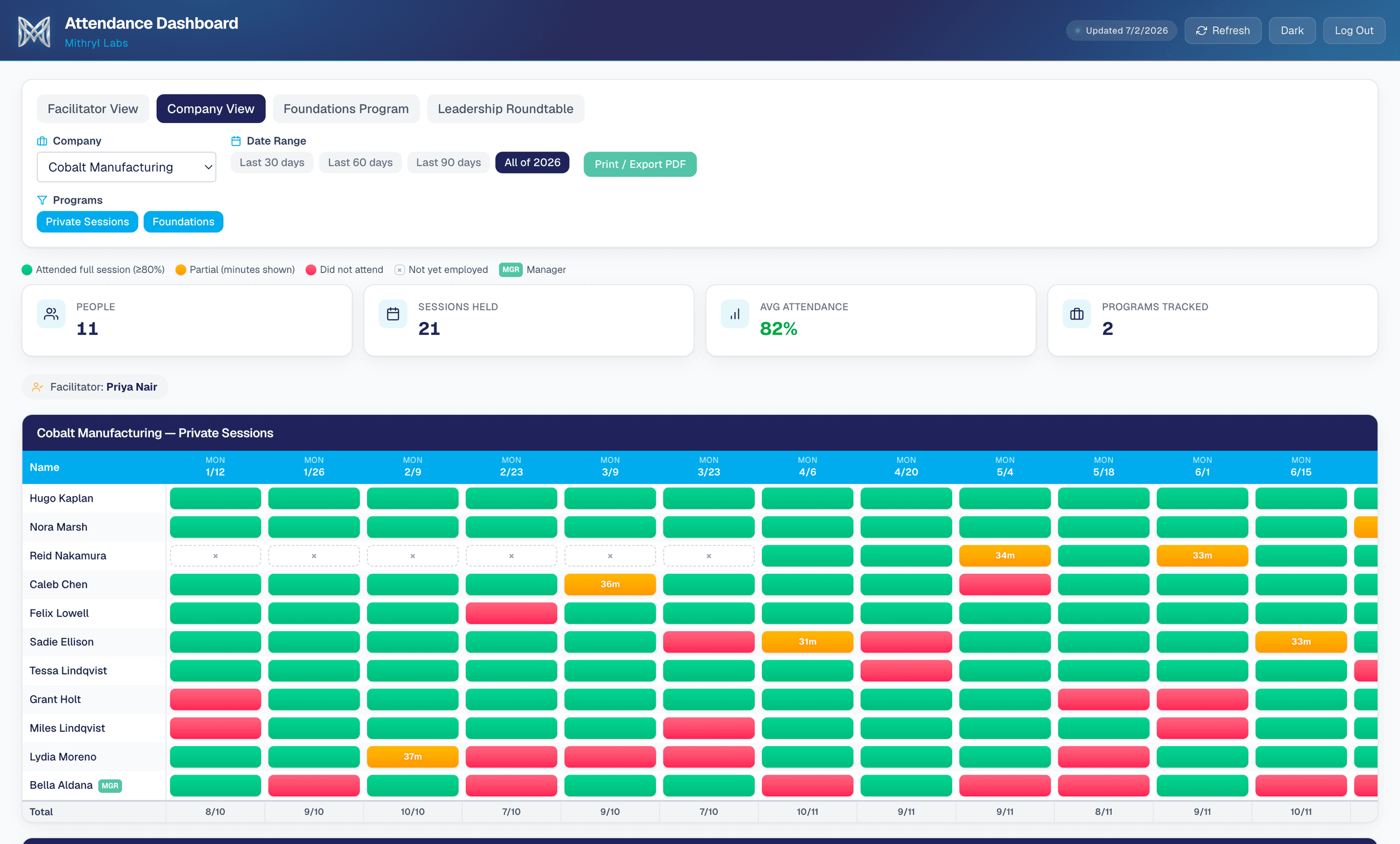Screen dimensions: 1400x844
Task: Click the Refresh button
Action: point(1223,31)
